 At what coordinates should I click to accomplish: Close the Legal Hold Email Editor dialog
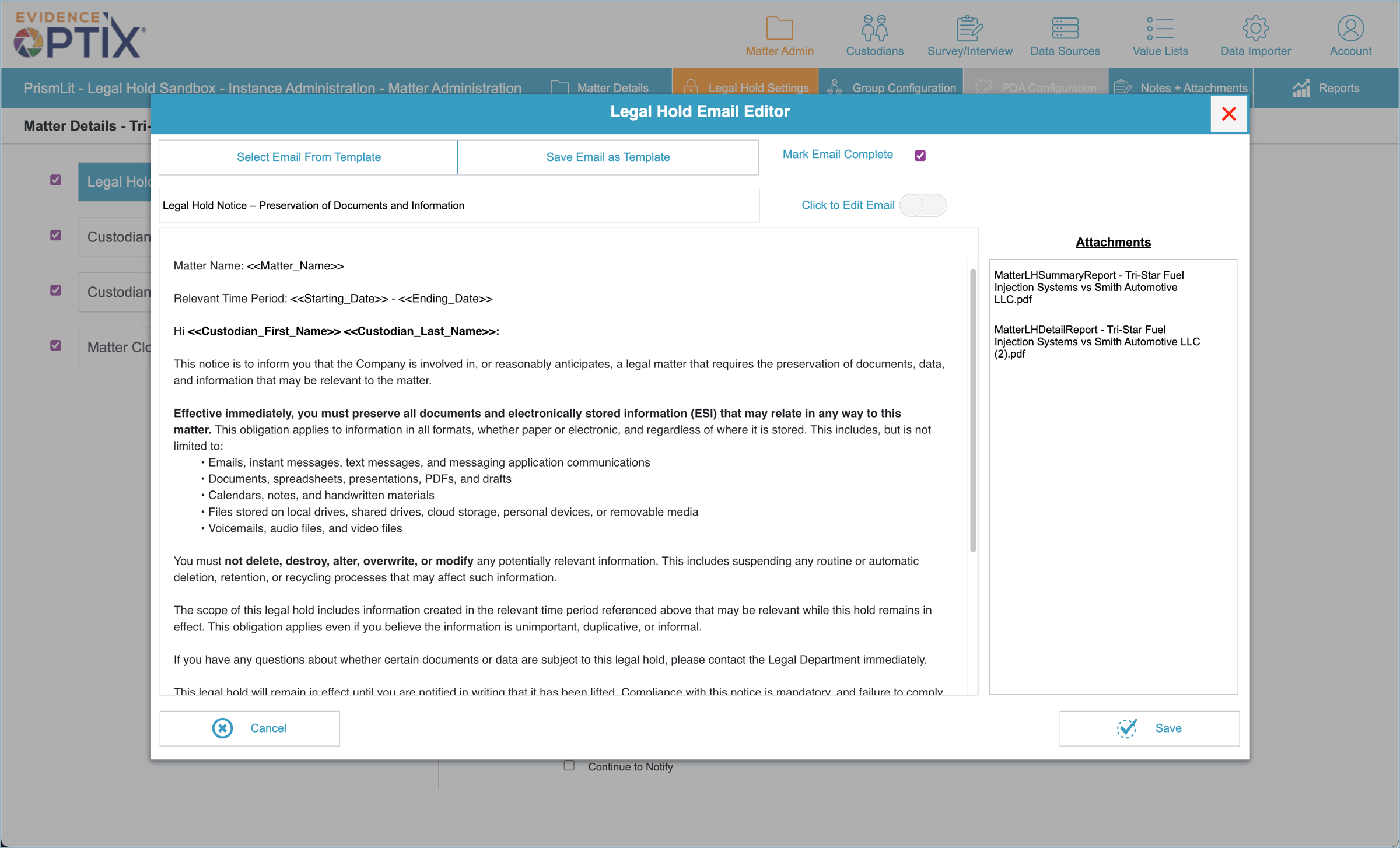[1228, 114]
